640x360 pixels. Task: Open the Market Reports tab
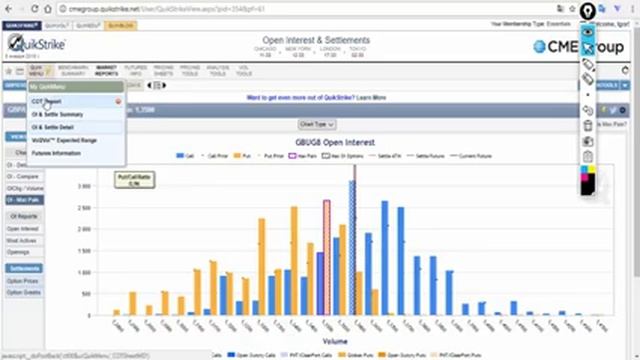coord(107,71)
